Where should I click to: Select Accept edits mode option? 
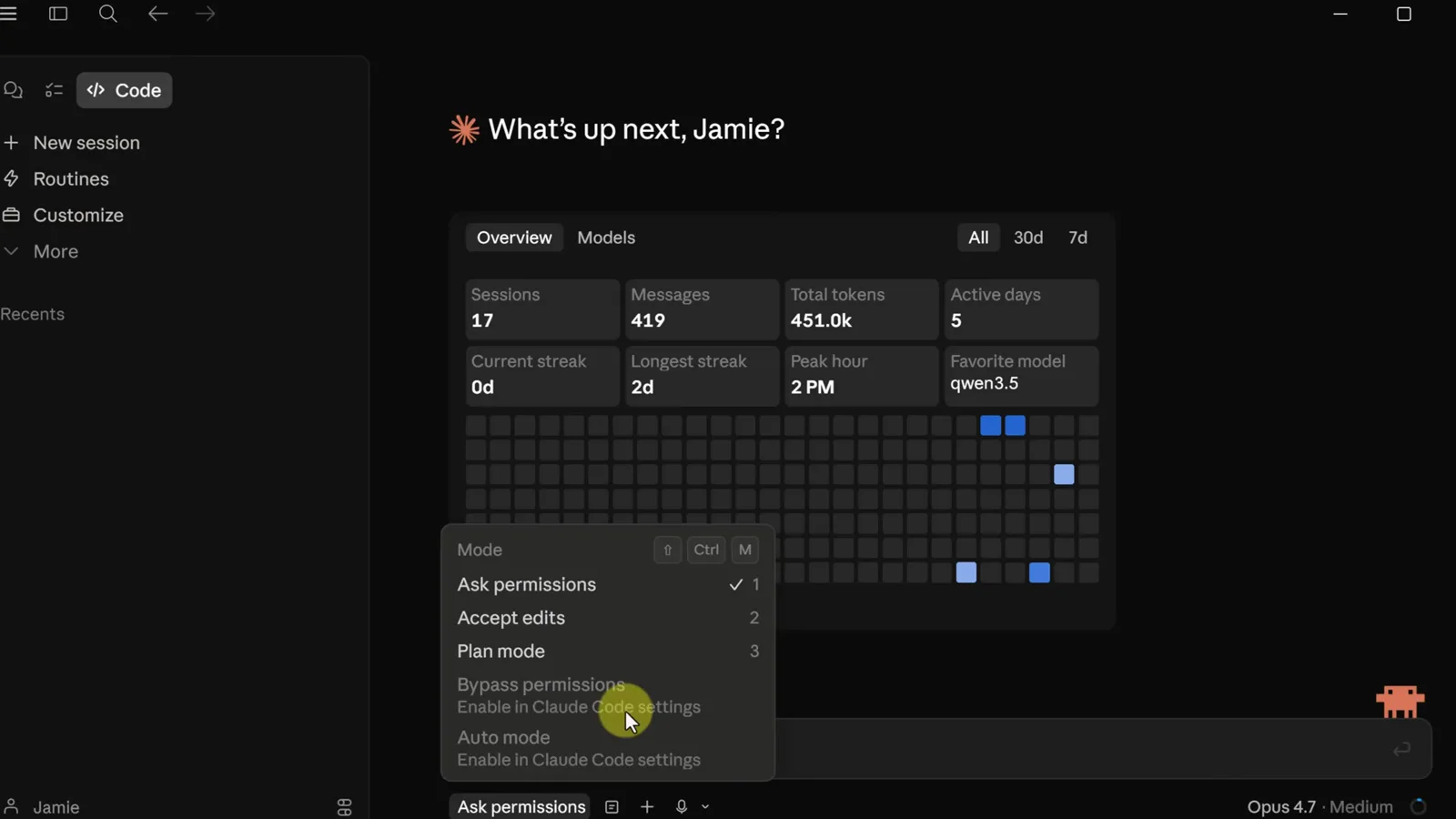pyautogui.click(x=608, y=618)
